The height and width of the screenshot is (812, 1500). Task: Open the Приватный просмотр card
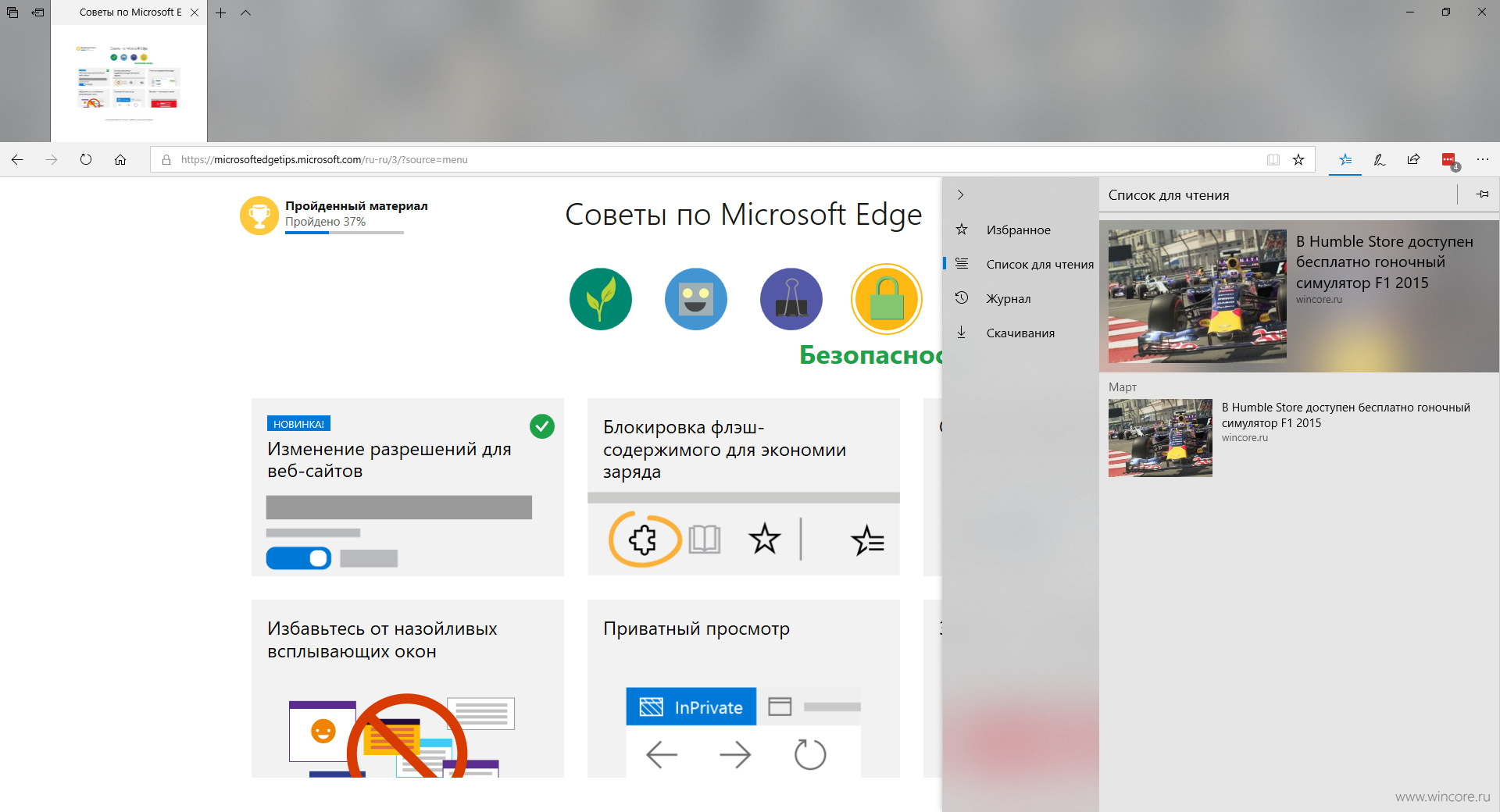[x=743, y=689]
